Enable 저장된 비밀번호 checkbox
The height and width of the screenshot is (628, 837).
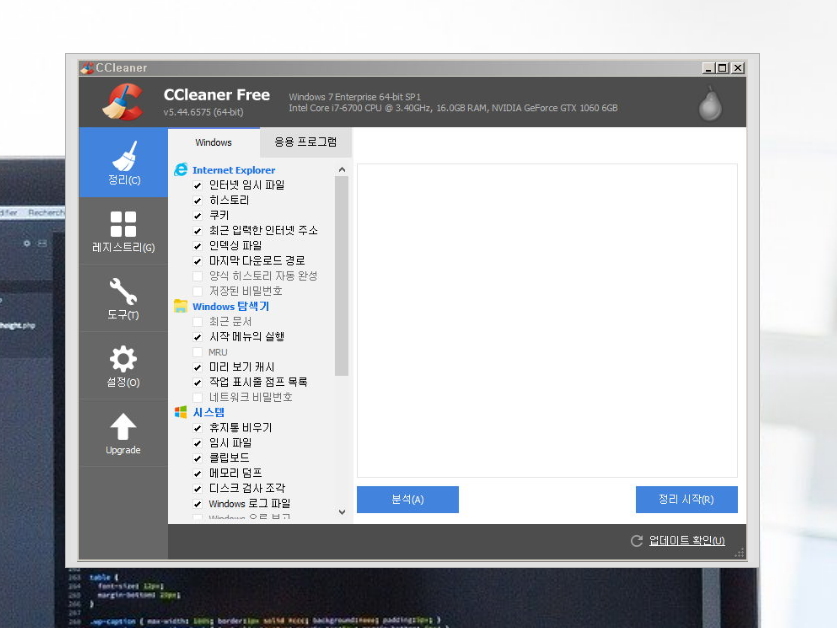[x=198, y=291]
